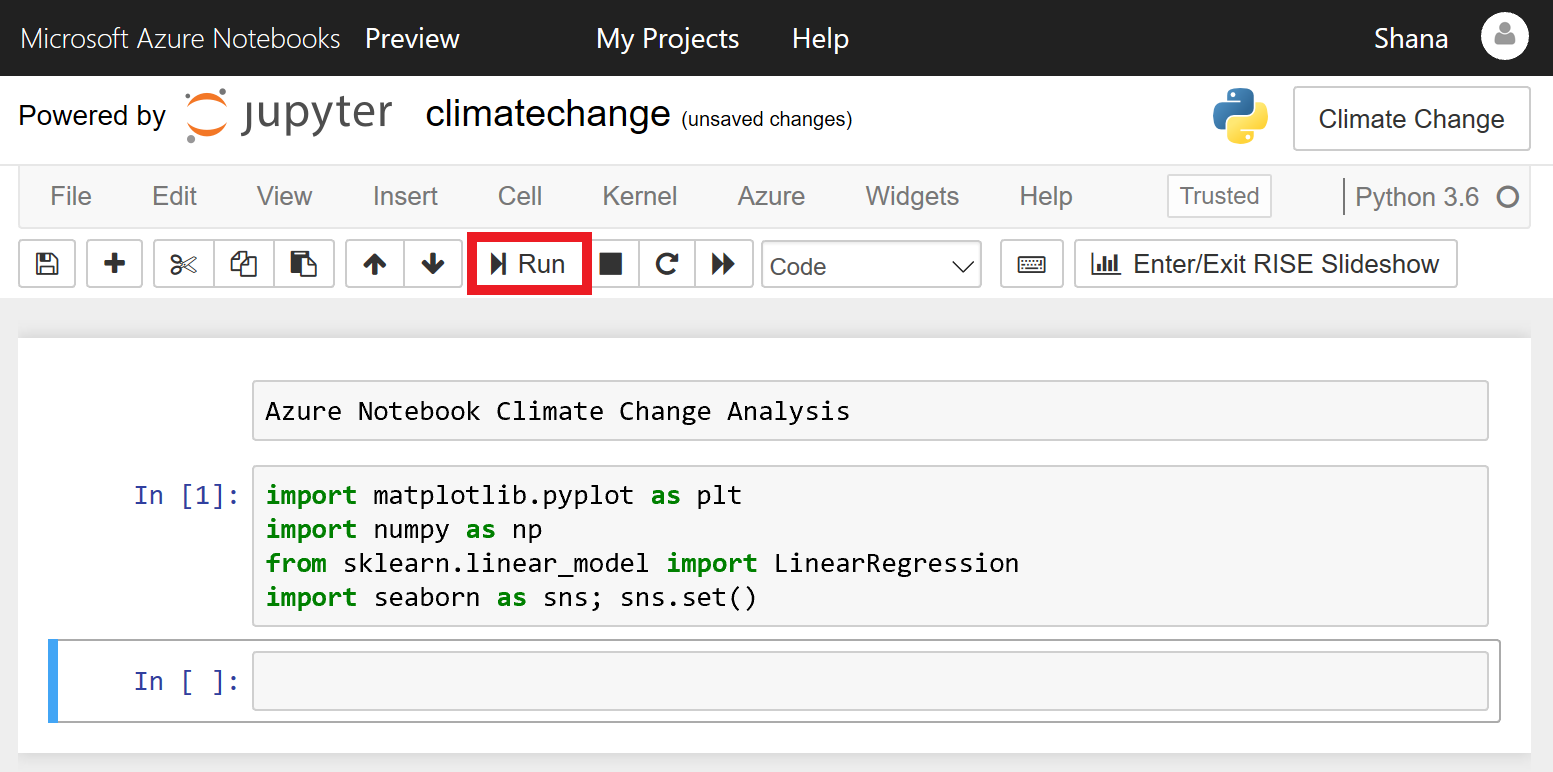The height and width of the screenshot is (772, 1553).
Task: Open the Code cell type dropdown
Action: click(871, 266)
